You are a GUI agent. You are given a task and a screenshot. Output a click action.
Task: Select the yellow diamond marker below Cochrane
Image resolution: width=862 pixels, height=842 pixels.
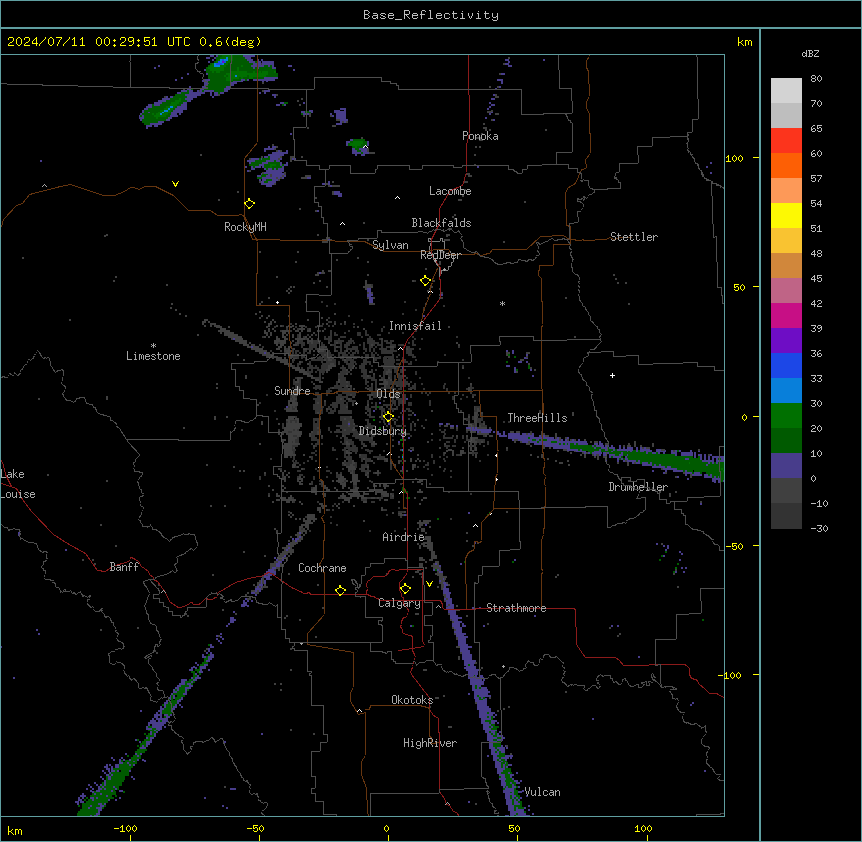(x=340, y=590)
